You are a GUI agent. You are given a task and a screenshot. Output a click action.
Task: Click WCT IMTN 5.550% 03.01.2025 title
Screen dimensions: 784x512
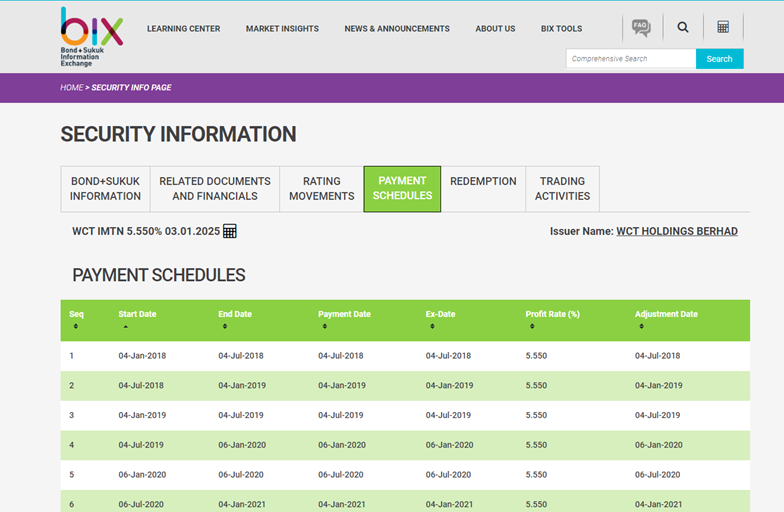(x=146, y=232)
